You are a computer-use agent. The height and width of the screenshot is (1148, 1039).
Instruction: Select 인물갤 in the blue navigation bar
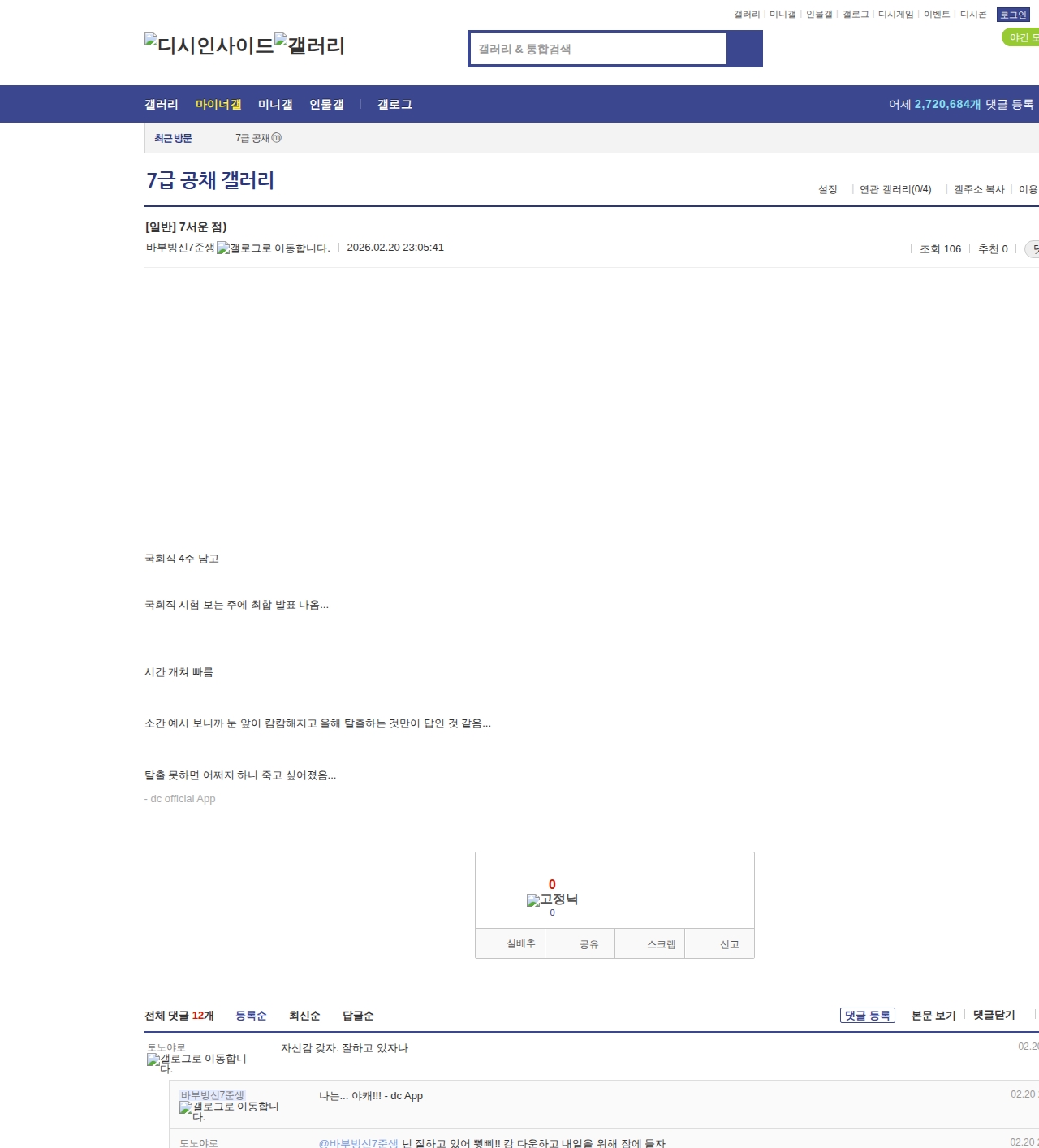tap(326, 105)
